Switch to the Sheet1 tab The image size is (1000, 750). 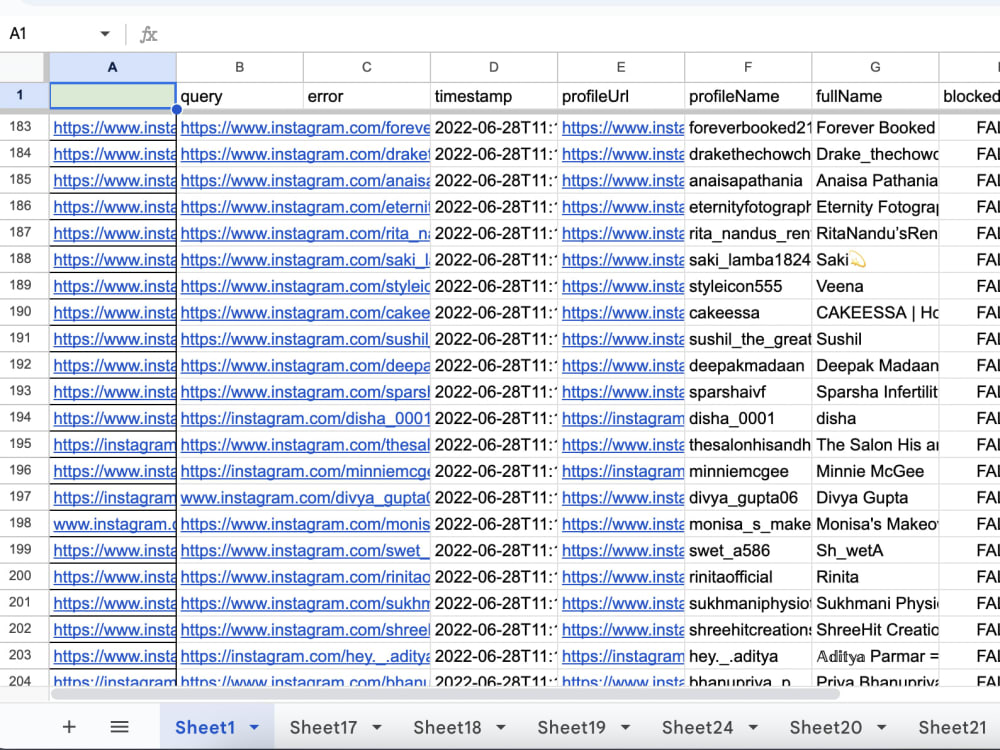[x=205, y=727]
